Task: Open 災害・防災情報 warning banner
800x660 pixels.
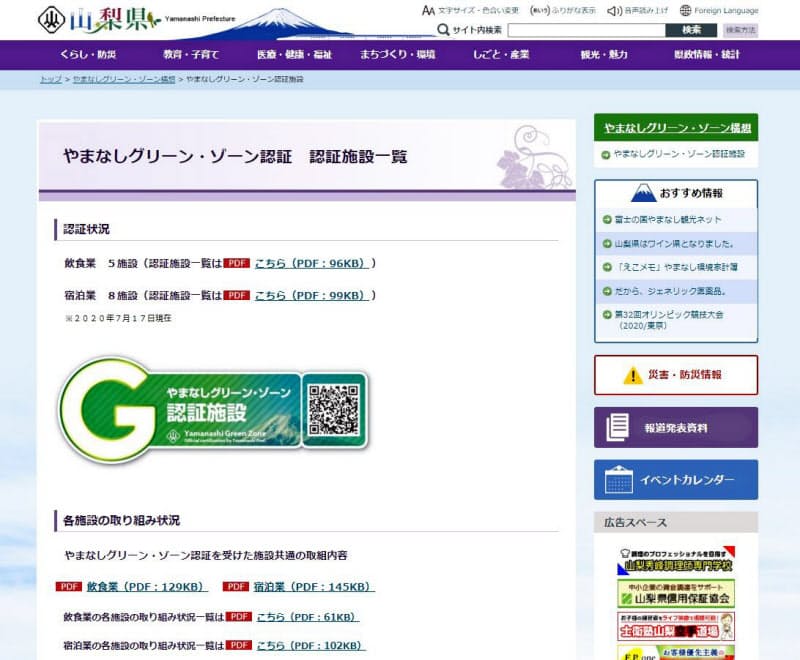Action: pyautogui.click(x=675, y=375)
